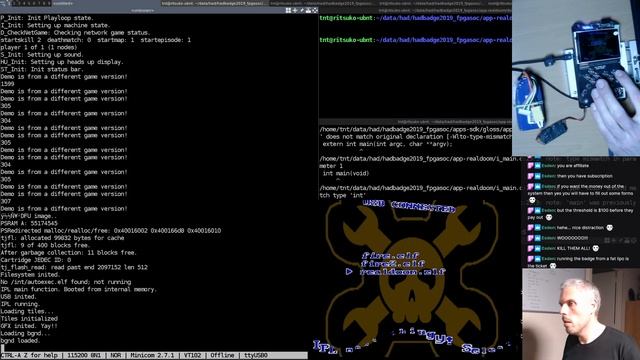Click the grid layout icon above the minicom terminal

(288, 10)
